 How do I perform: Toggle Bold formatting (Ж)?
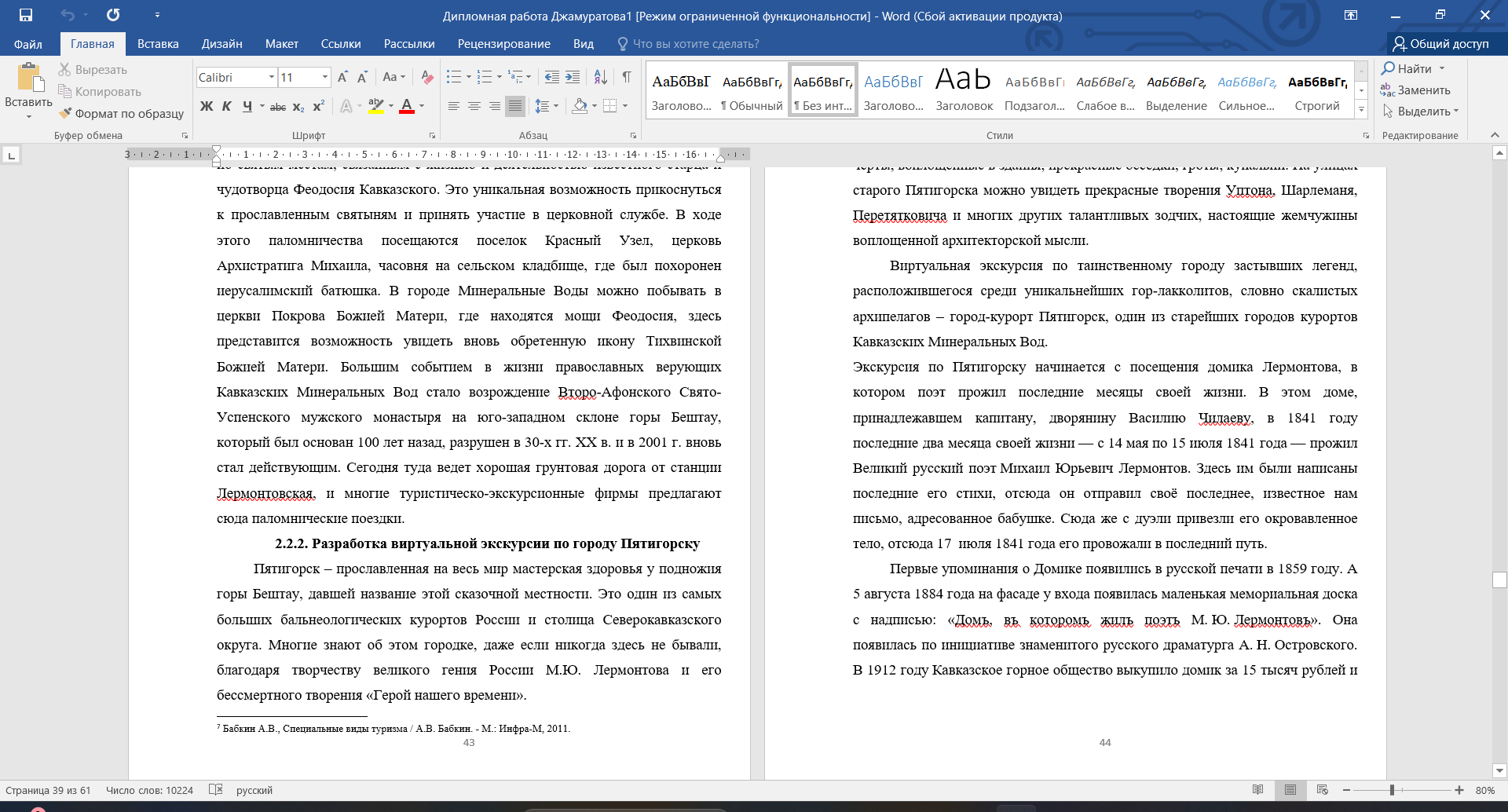[207, 106]
